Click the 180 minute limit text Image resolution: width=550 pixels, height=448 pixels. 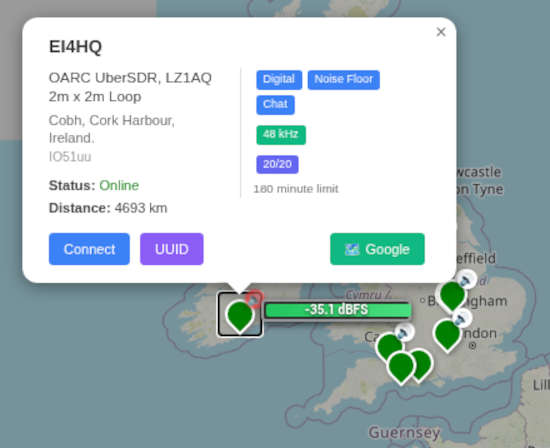coord(296,189)
